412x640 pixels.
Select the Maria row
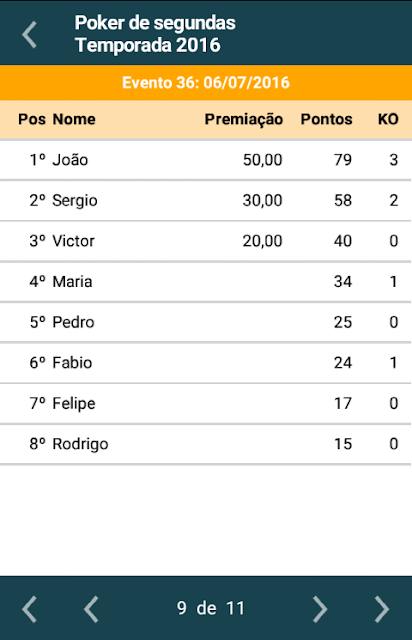(x=206, y=282)
